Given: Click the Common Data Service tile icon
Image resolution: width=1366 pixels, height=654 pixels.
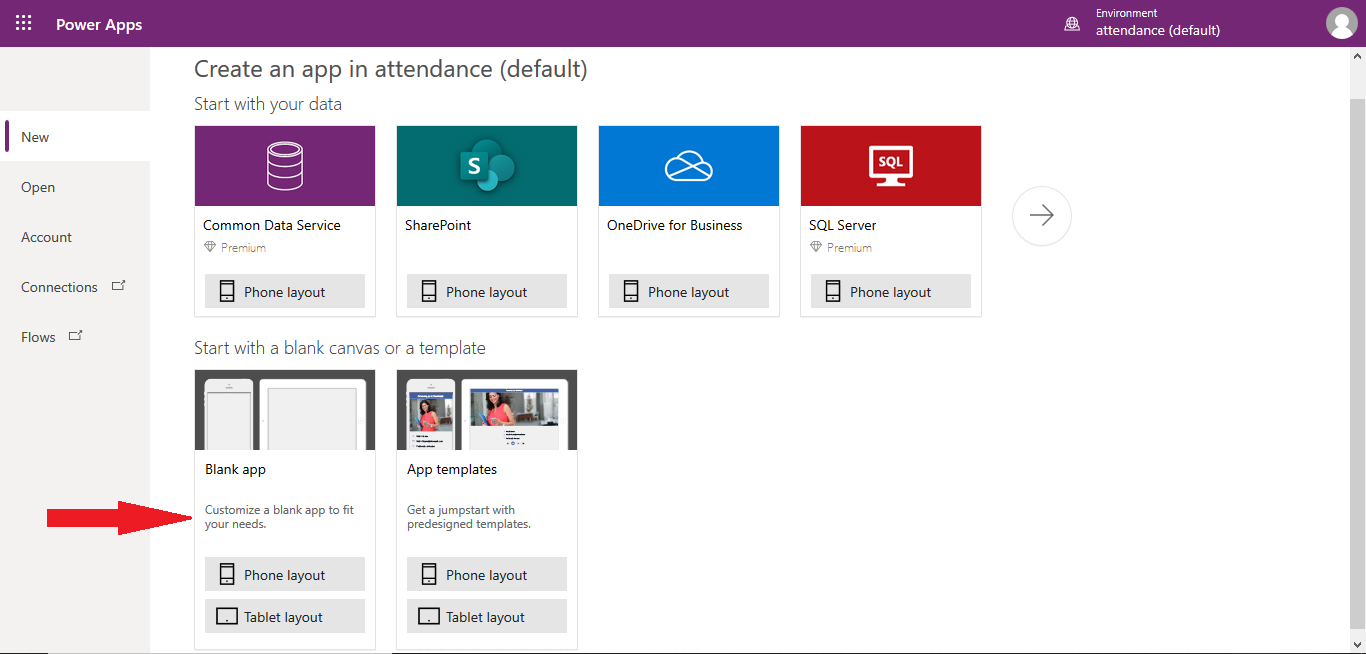Looking at the screenshot, I should point(284,165).
